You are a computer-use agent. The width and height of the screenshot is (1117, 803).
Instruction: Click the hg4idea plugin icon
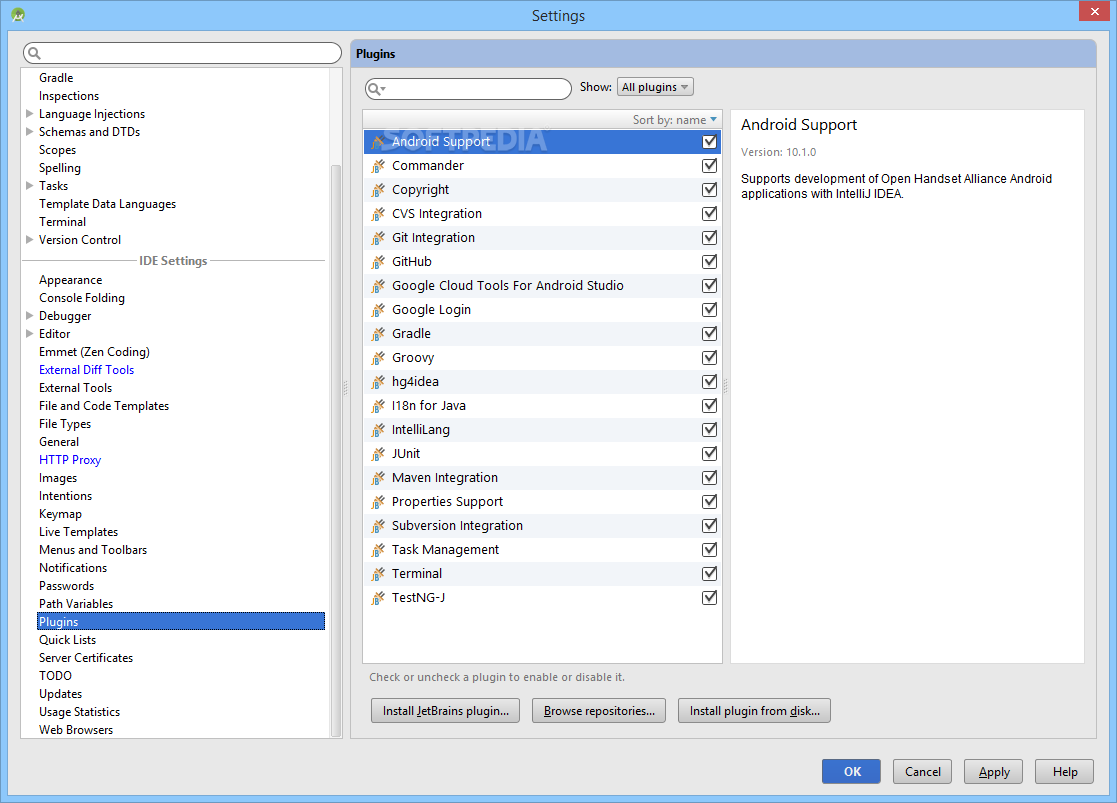[378, 382]
